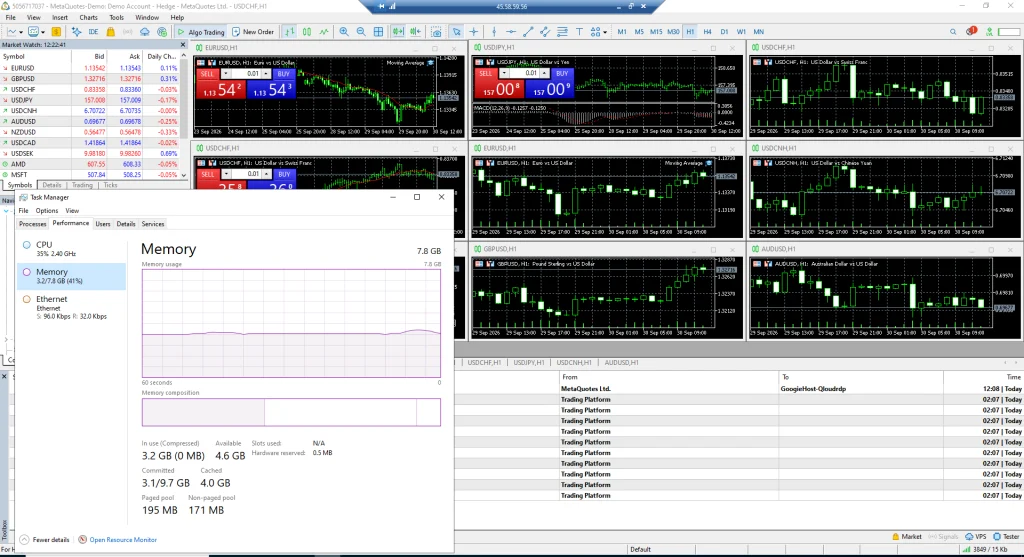
Task: Select the trendline drawing tool
Action: (528, 31)
